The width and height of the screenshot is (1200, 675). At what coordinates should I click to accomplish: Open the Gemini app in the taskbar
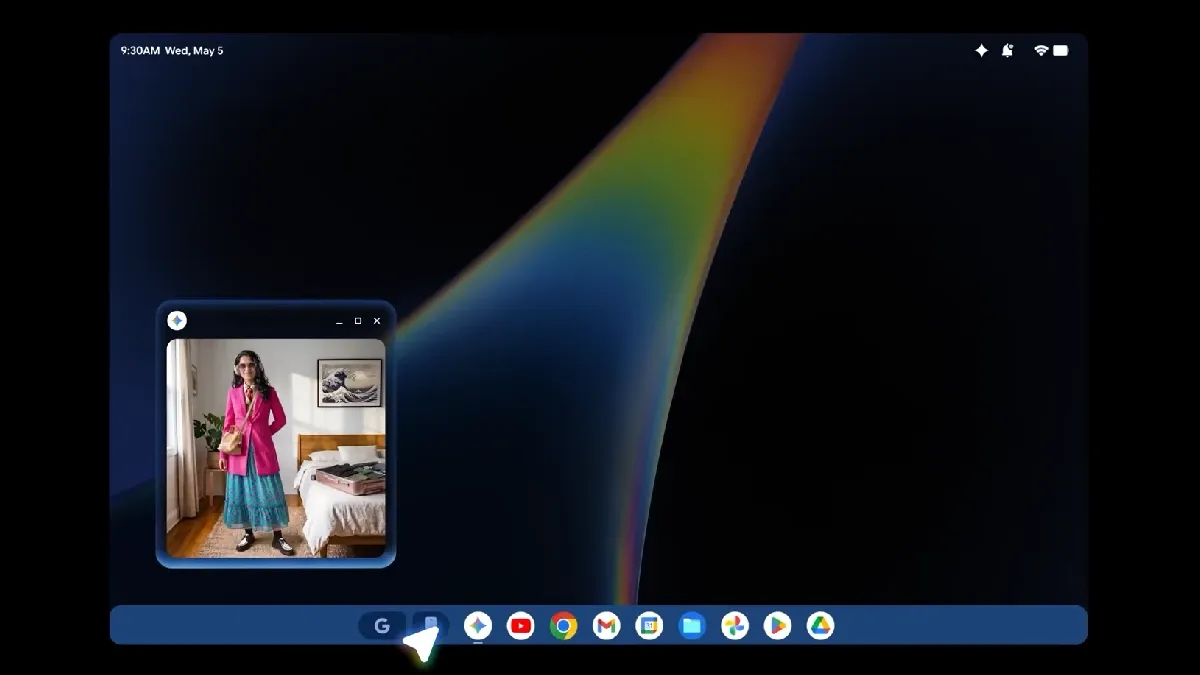(x=478, y=626)
